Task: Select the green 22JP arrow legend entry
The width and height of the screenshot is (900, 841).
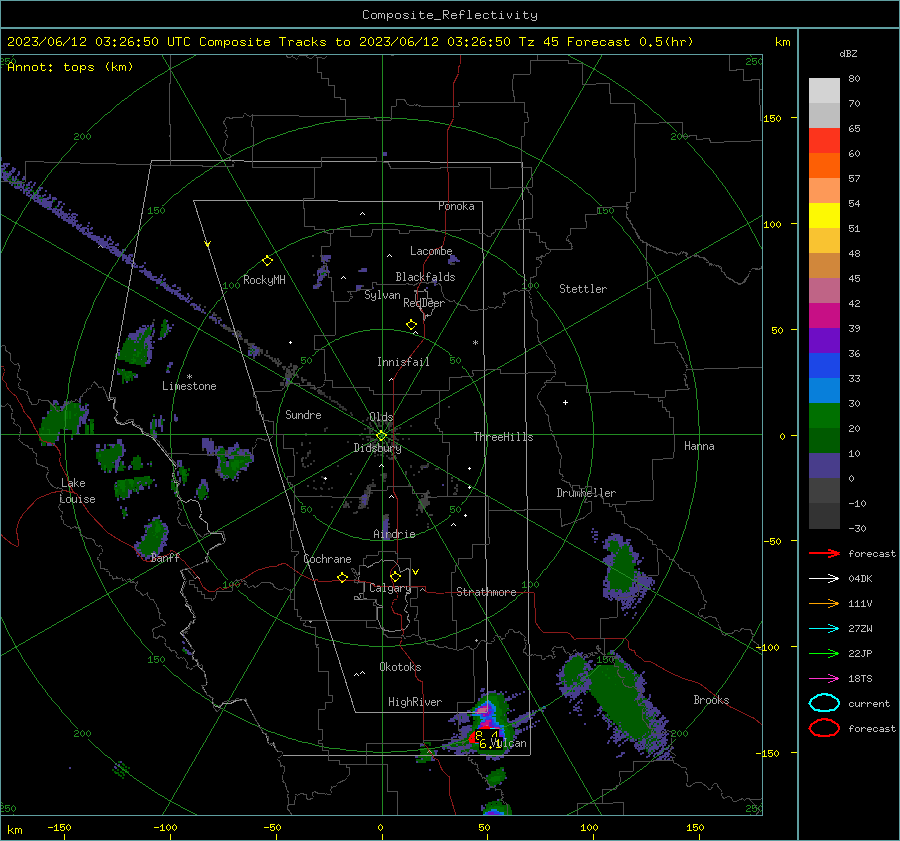Action: (x=824, y=653)
